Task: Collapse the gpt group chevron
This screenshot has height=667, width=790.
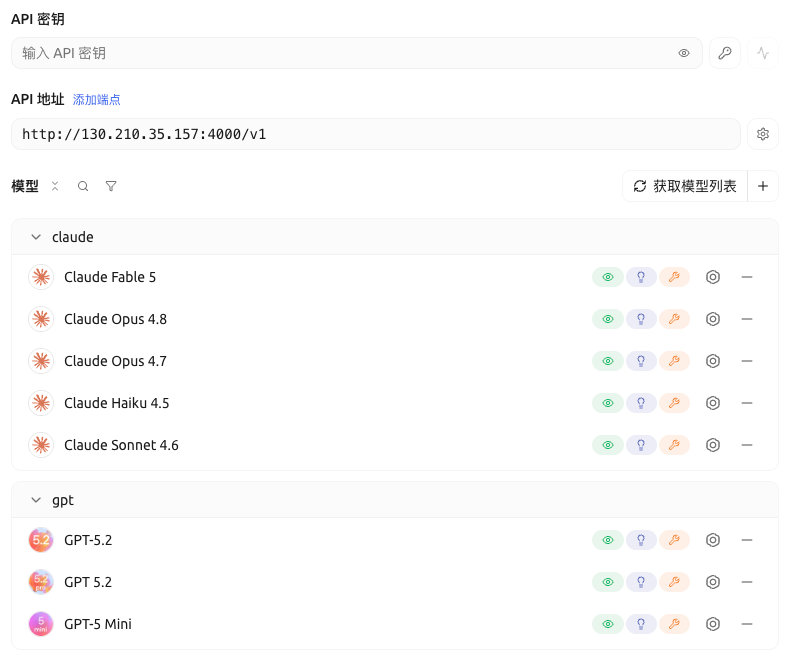Action: [36, 500]
